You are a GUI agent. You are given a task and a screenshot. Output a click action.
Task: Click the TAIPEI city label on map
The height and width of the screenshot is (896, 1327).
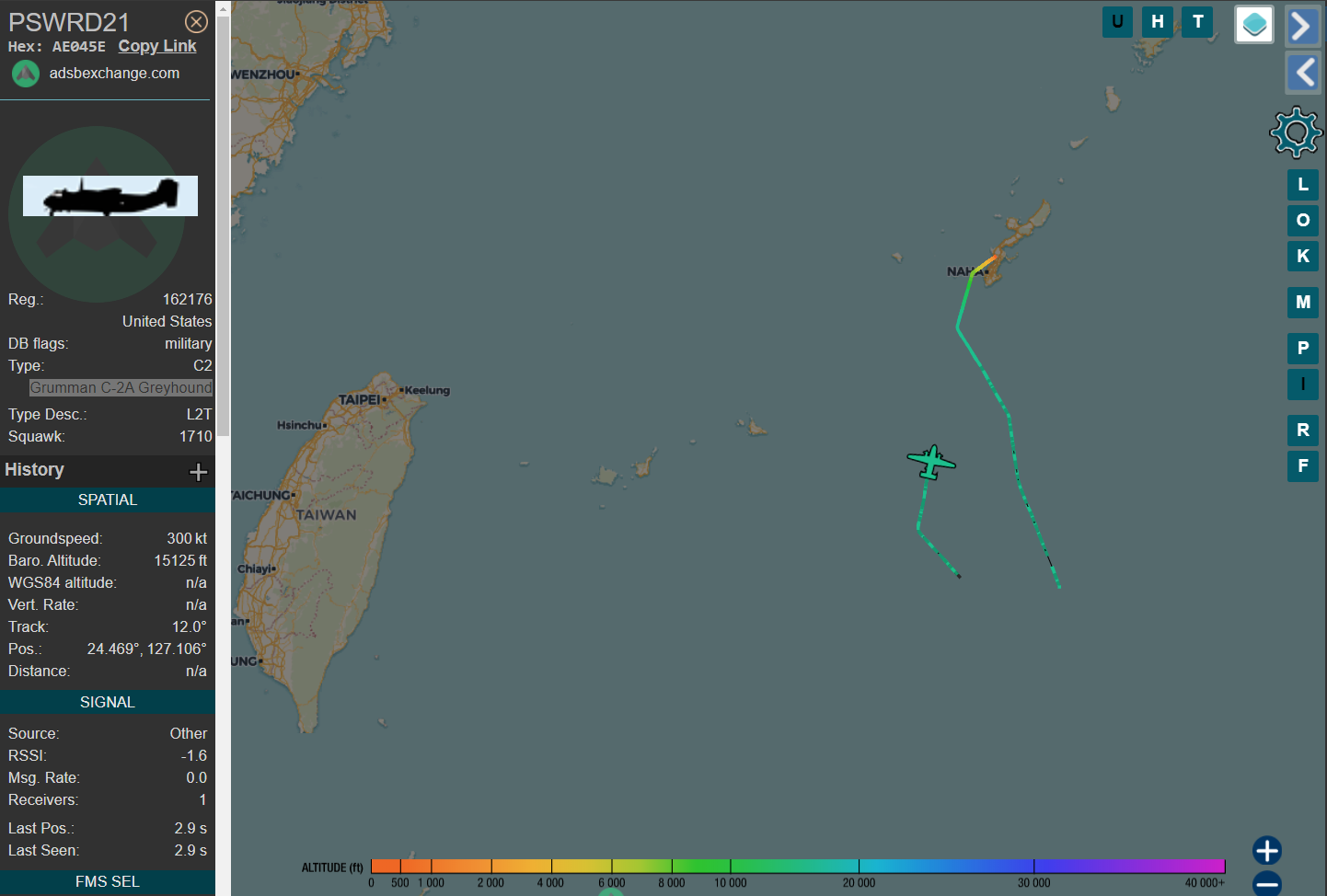point(359,399)
